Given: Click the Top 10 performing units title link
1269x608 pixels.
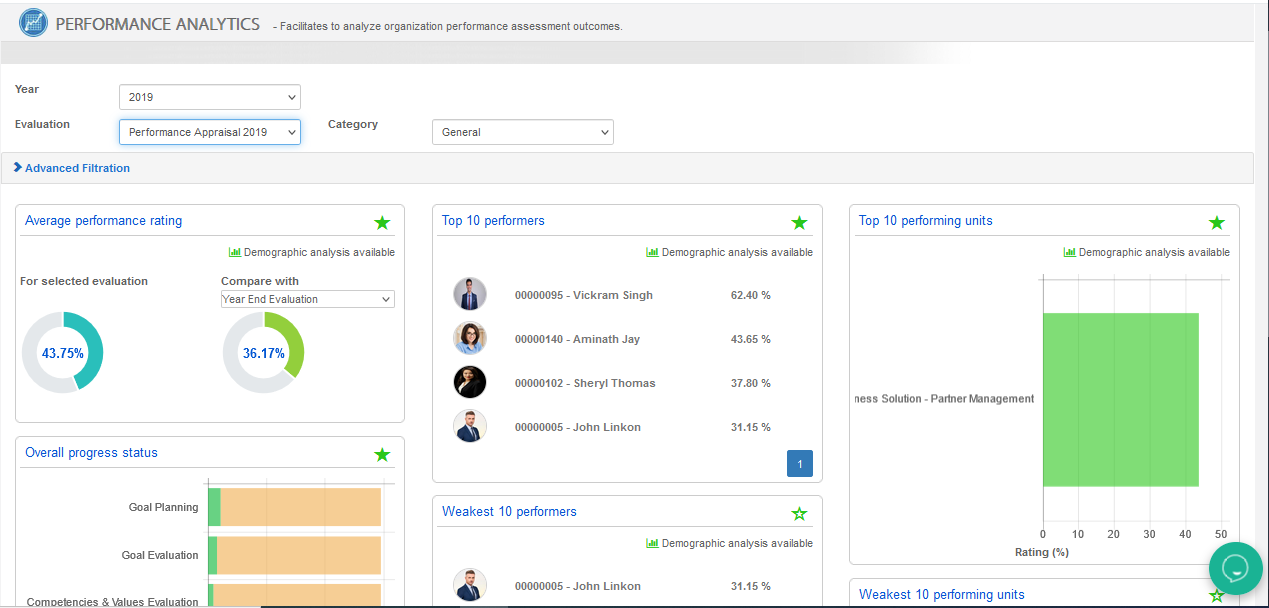Looking at the screenshot, I should click(925, 221).
